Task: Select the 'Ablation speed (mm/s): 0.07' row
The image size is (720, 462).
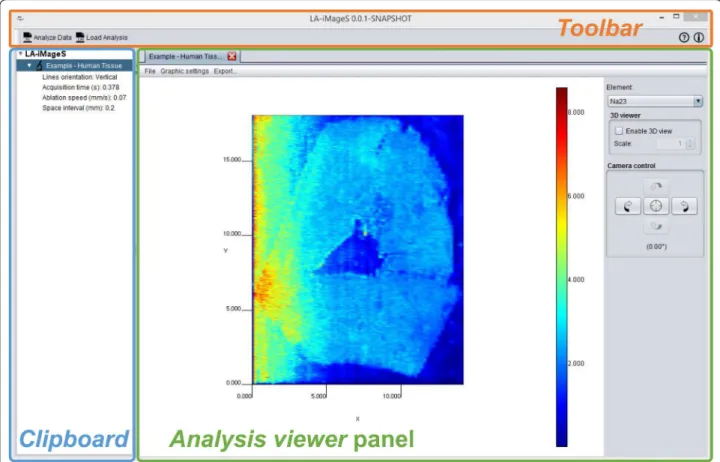Action: click(84, 97)
